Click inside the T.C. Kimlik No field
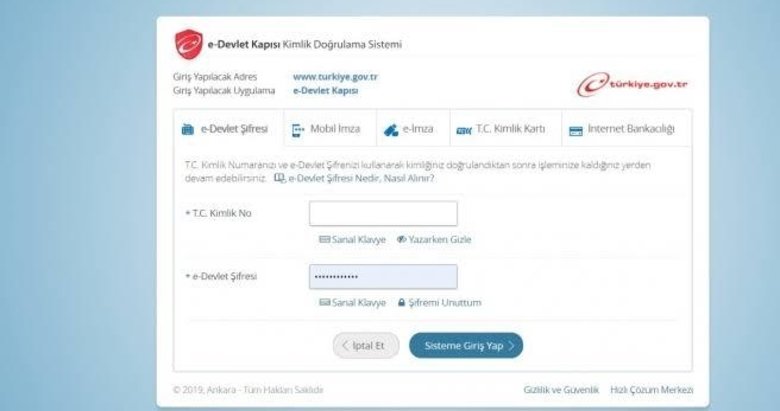 click(x=382, y=214)
